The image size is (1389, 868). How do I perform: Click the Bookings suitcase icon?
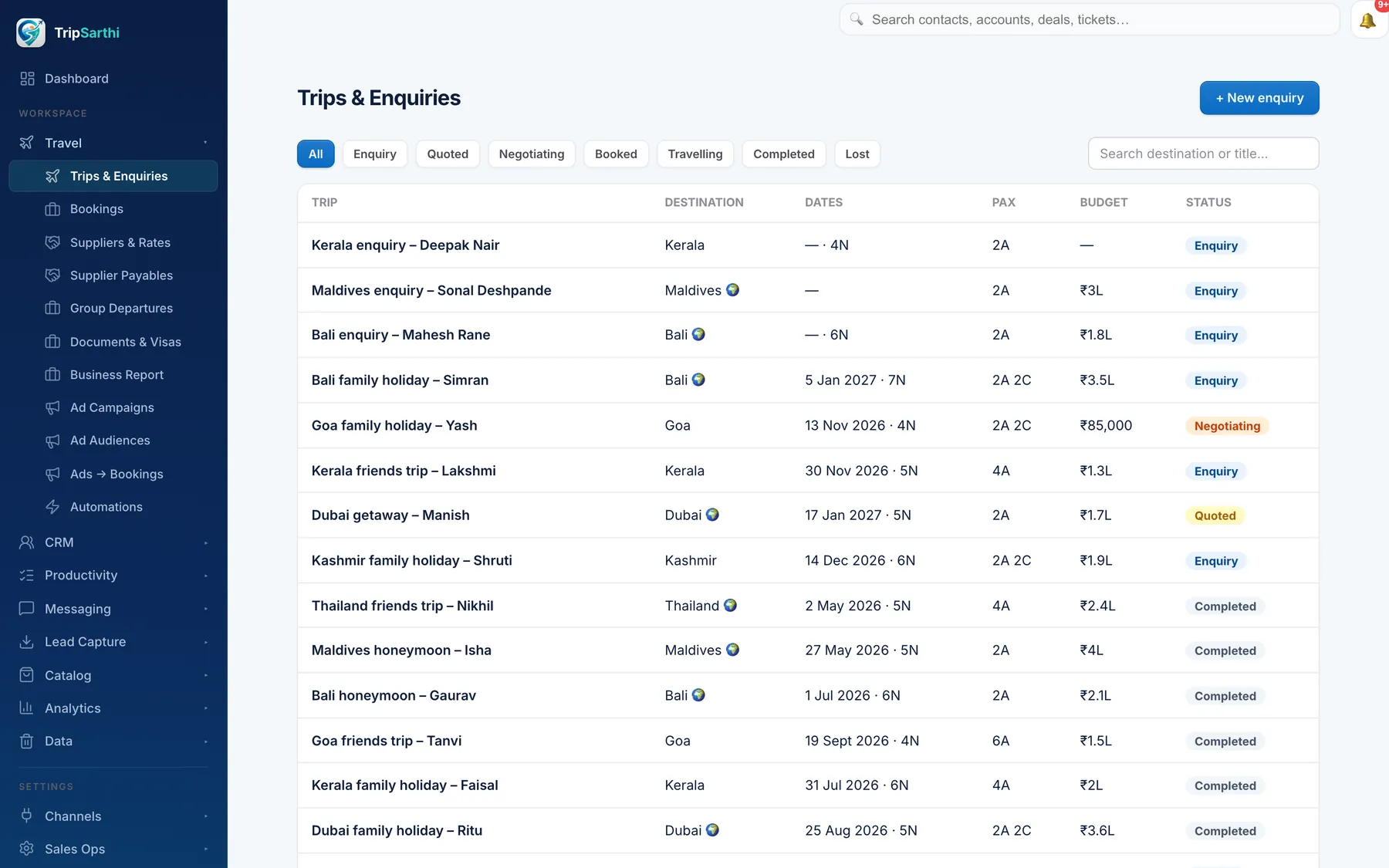pos(52,209)
